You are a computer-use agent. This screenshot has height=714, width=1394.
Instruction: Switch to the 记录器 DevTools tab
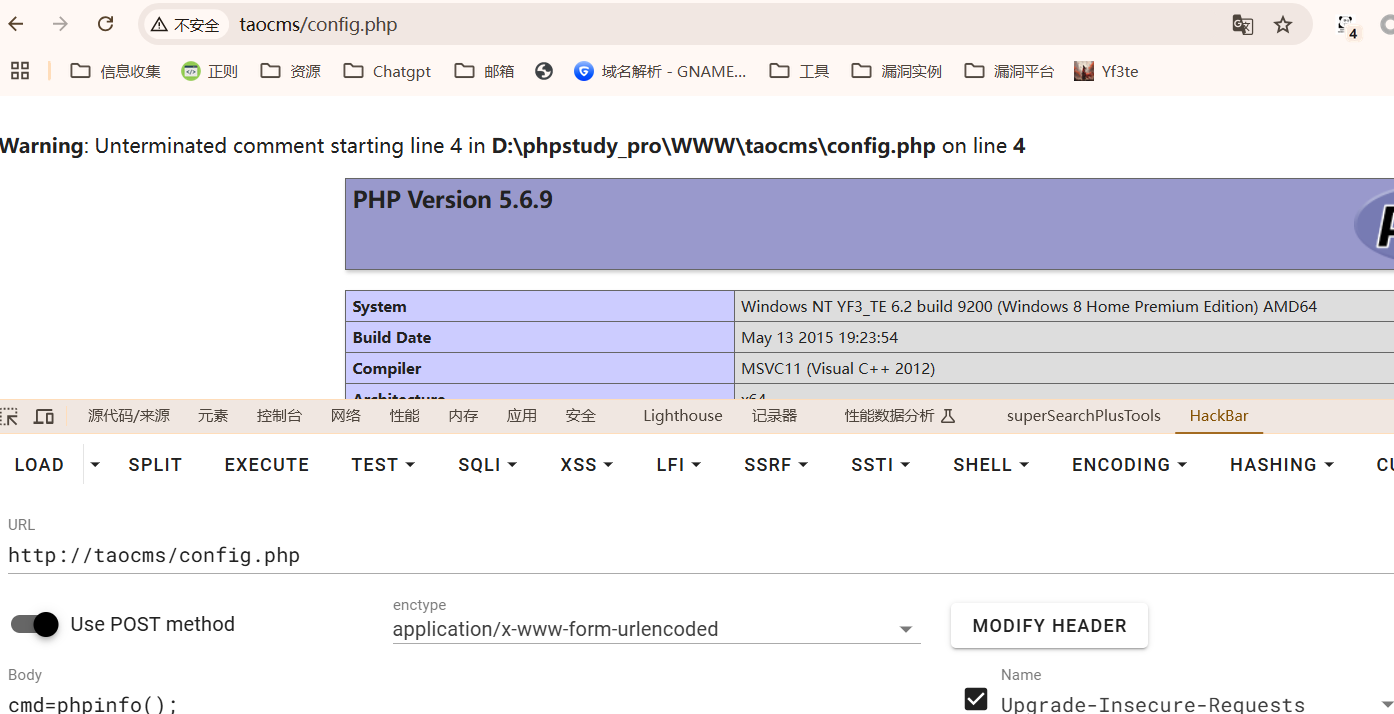(x=775, y=416)
